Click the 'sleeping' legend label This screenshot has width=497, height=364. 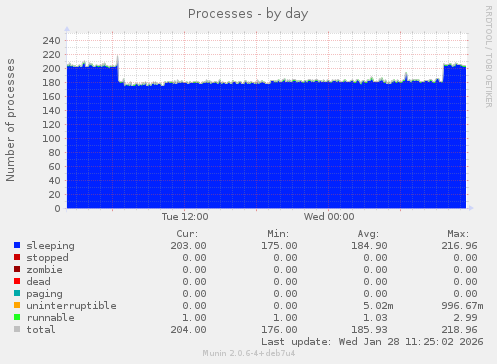tap(51, 246)
